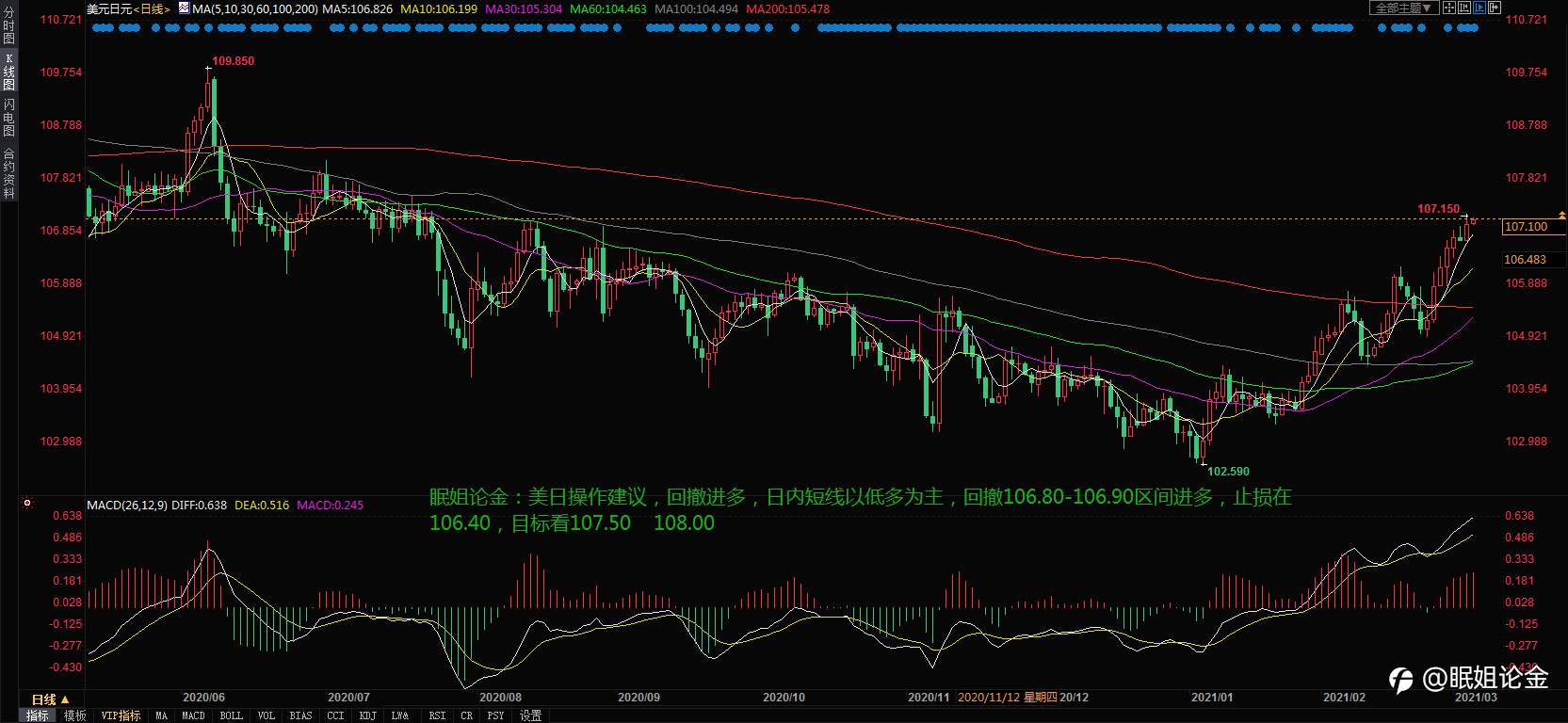The height and width of the screenshot is (723, 1568).
Task: Switch to the 闪电图 view tab
Action: (8, 117)
